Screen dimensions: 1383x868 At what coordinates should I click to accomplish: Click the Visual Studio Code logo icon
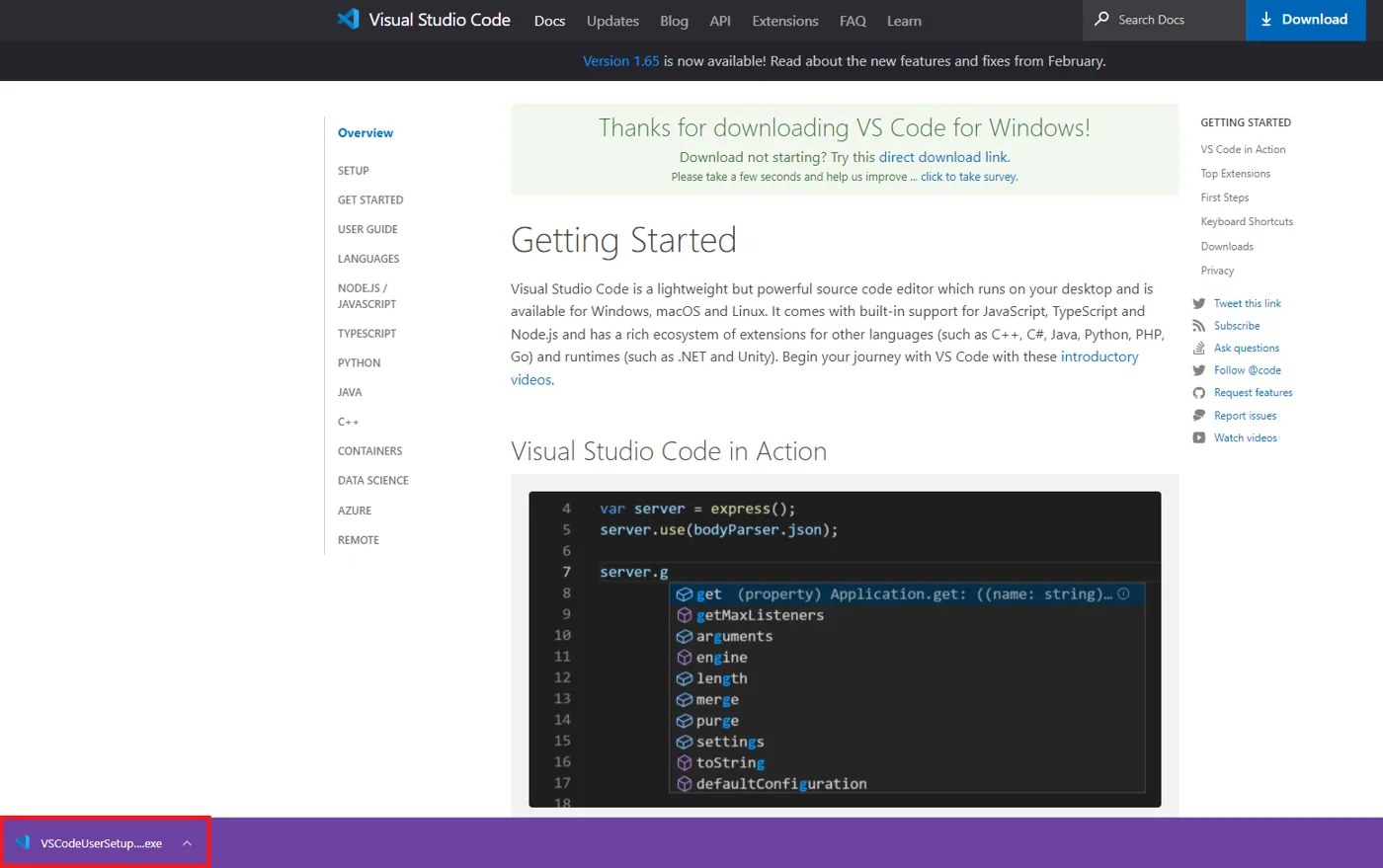coord(348,20)
